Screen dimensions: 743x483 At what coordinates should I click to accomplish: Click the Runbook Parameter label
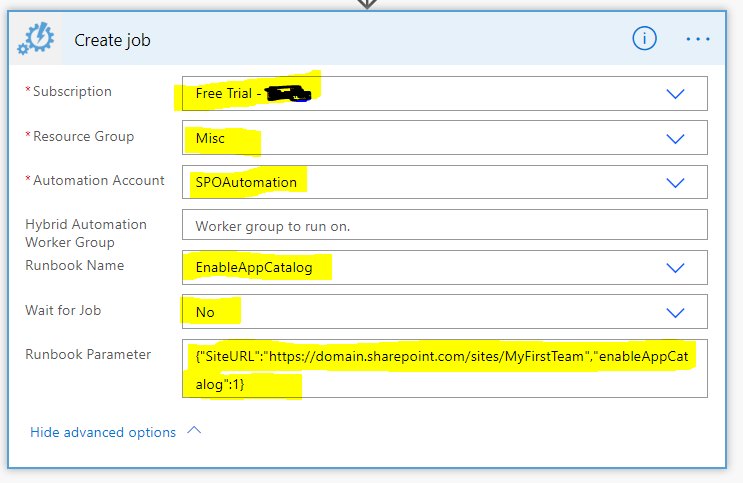[88, 354]
